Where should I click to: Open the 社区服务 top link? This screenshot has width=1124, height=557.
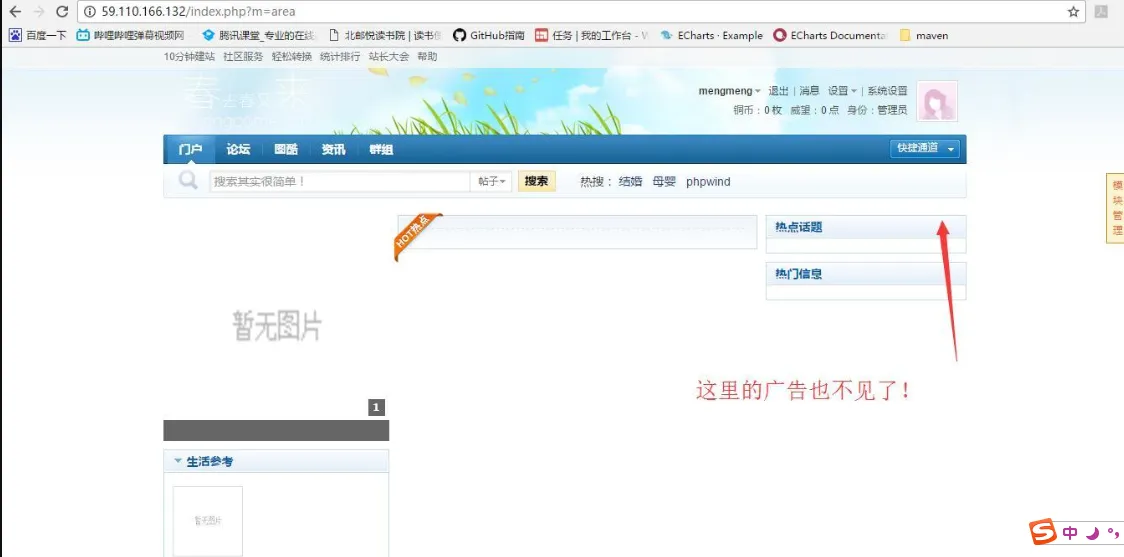coord(243,57)
